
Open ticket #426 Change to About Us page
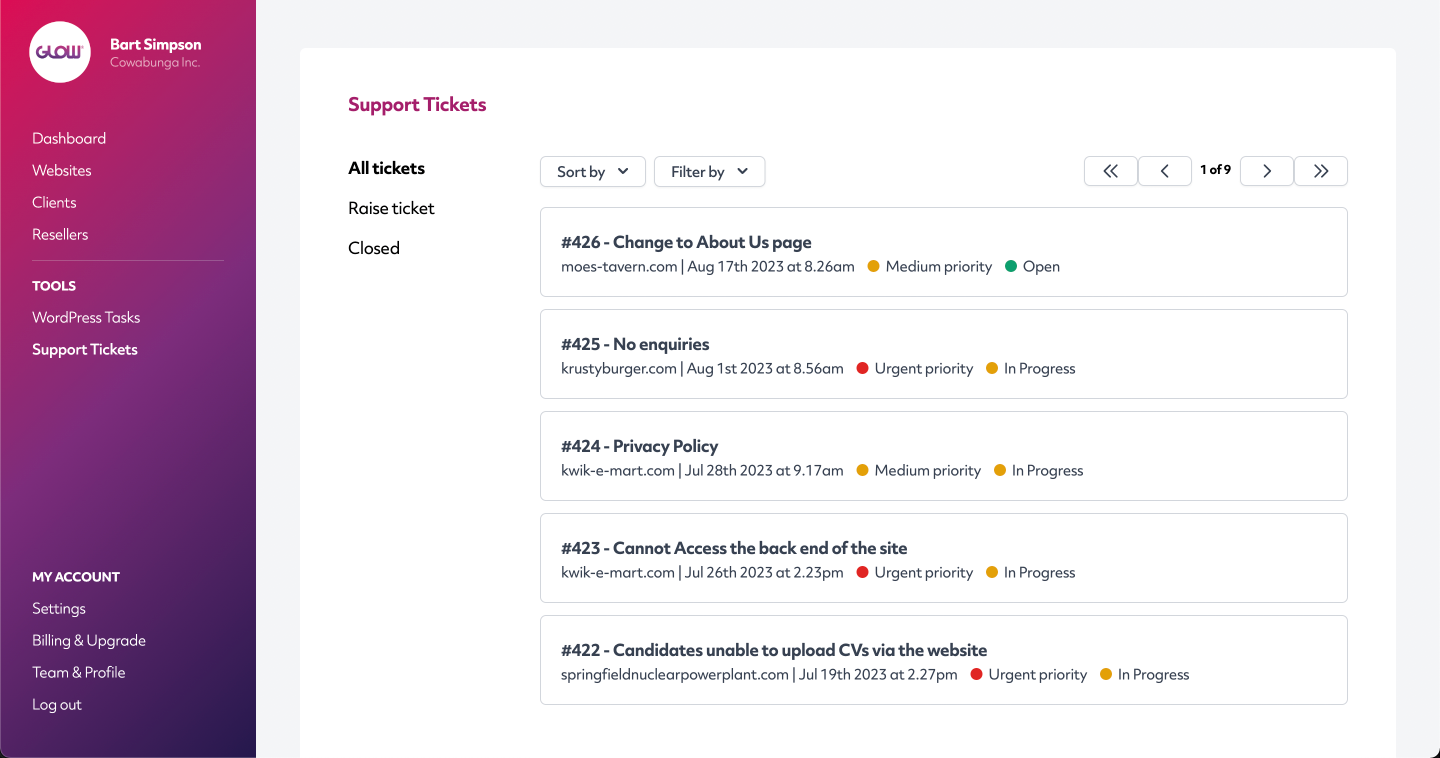click(686, 242)
